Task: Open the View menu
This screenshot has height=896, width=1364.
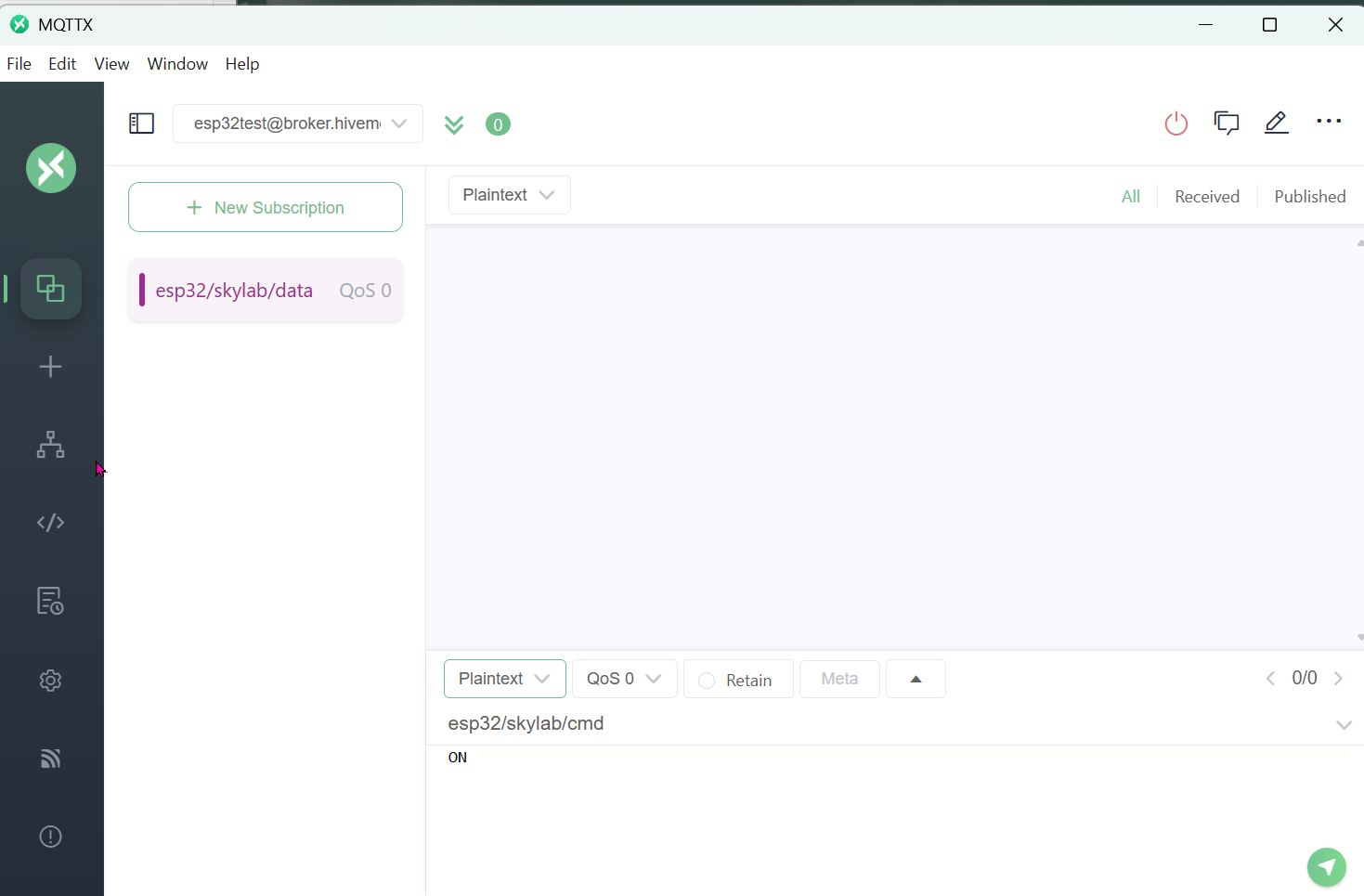Action: tap(111, 64)
